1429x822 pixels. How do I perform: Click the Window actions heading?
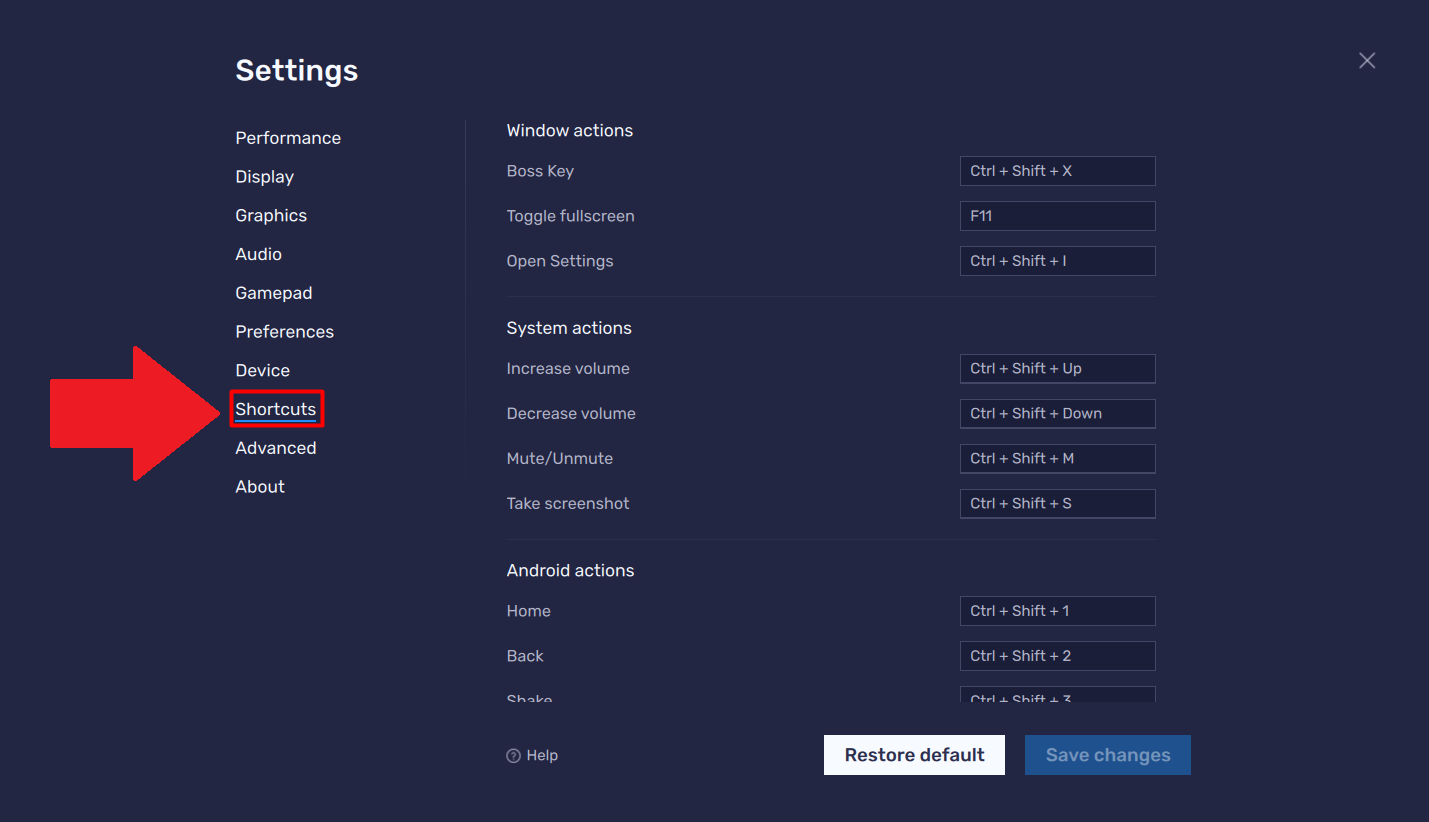click(x=570, y=131)
